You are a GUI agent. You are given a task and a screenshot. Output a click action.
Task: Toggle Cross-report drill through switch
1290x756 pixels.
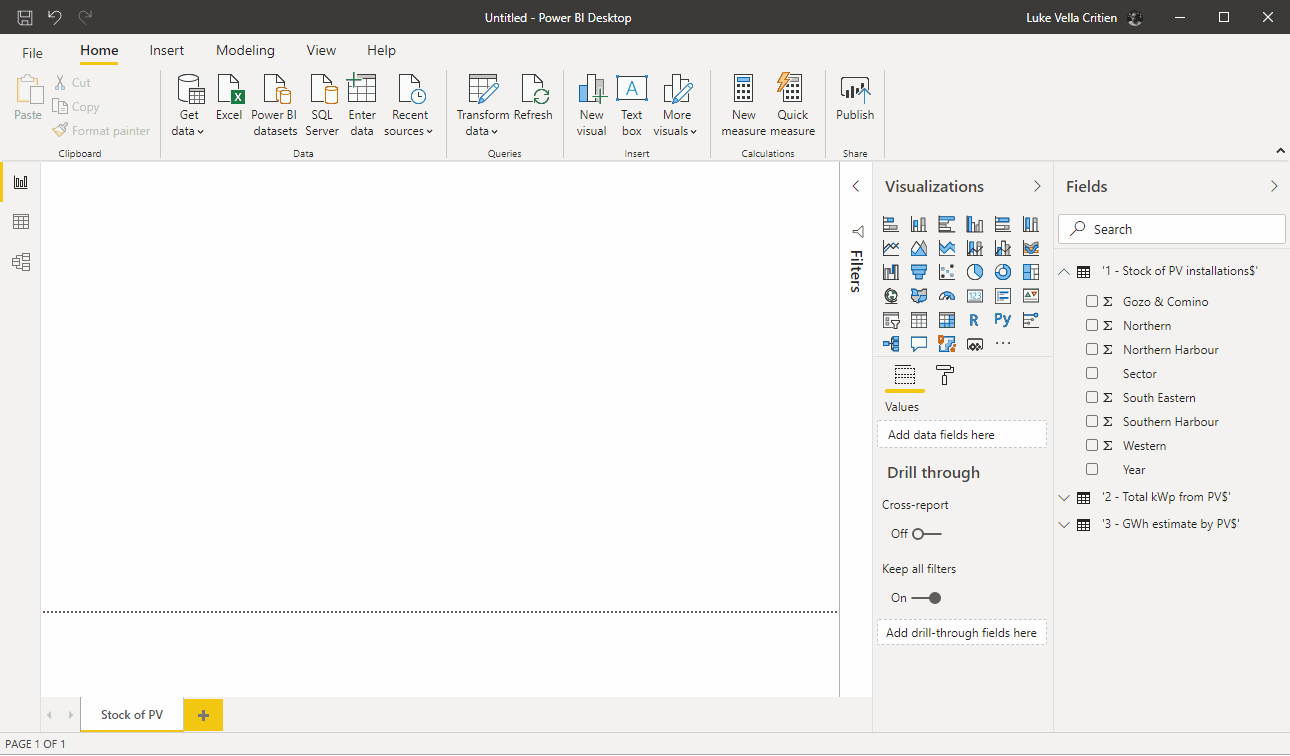click(926, 534)
